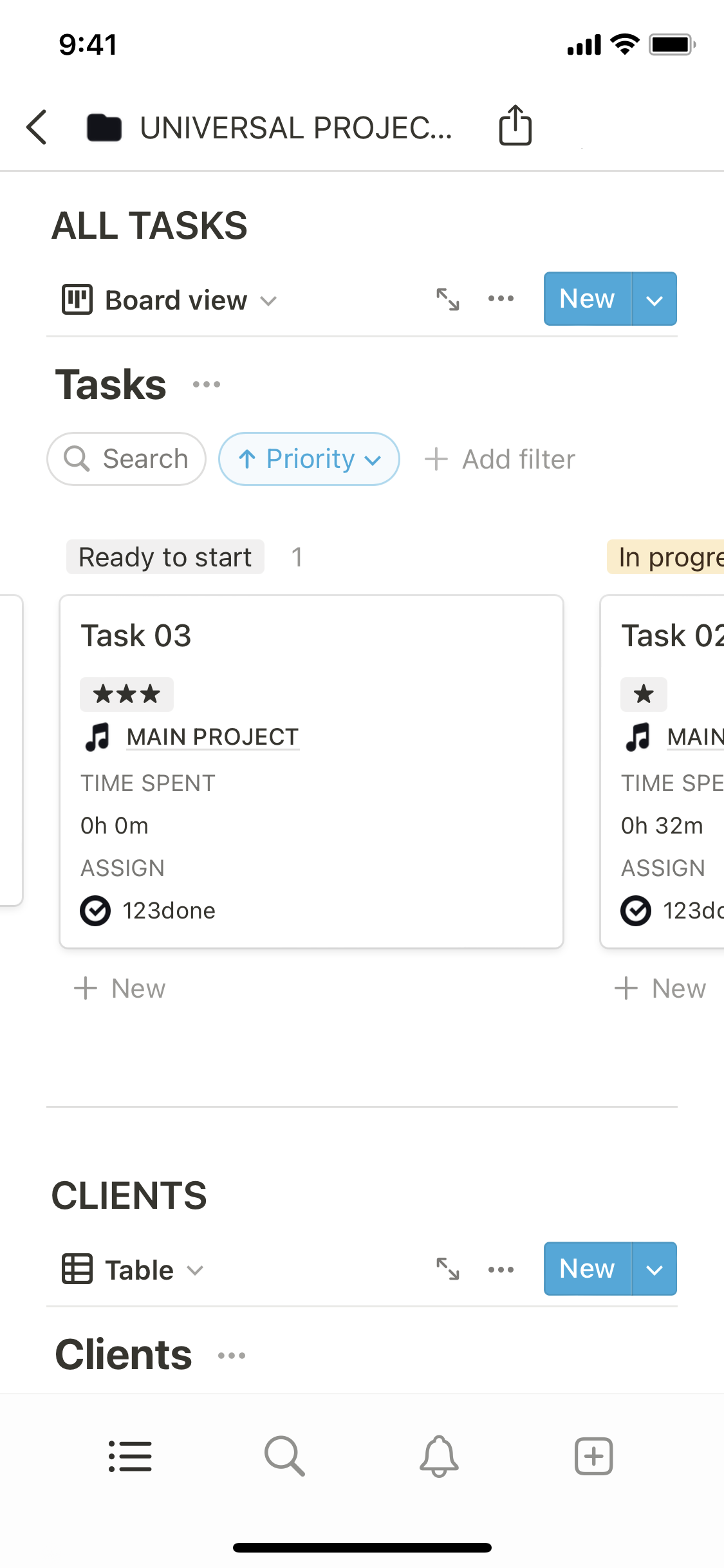Create new page with bottom plus icon
The height and width of the screenshot is (1568, 724).
593,1455
